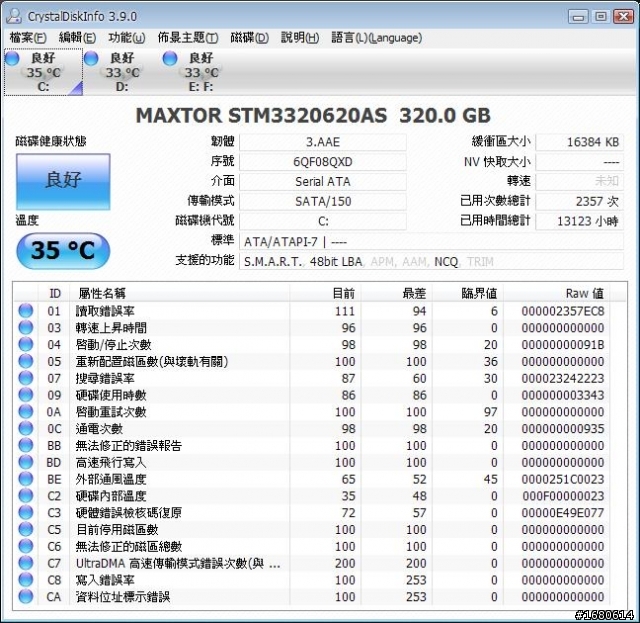This screenshot has height=623, width=640.
Task: Select the D: drive tab
Action: pyautogui.click(x=122, y=72)
